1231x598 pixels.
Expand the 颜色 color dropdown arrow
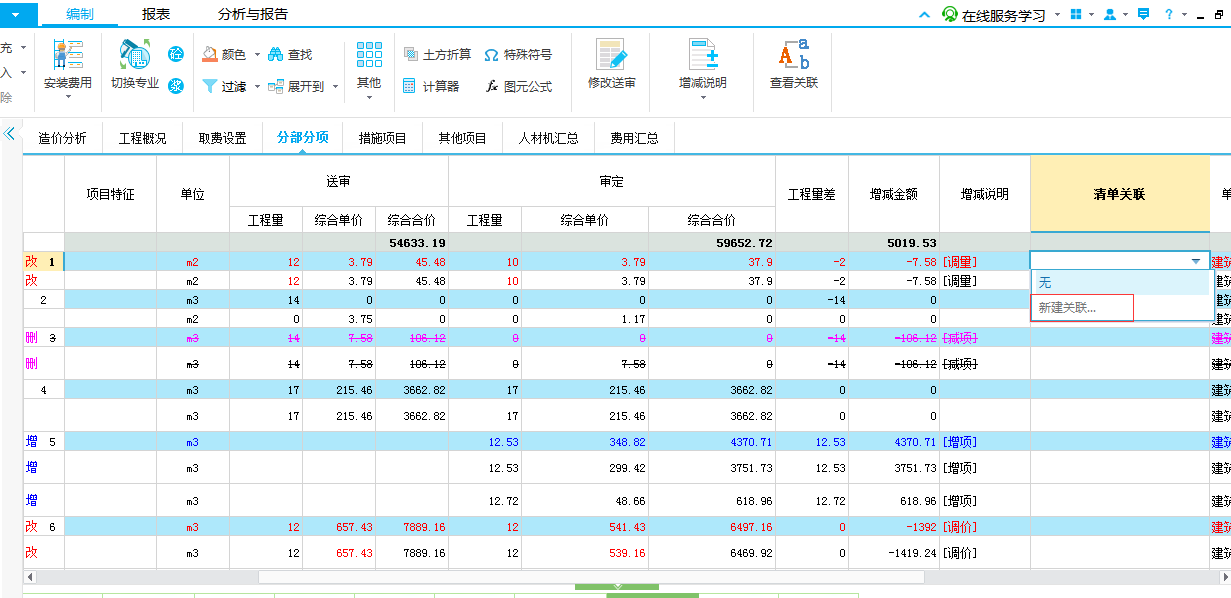pos(257,55)
